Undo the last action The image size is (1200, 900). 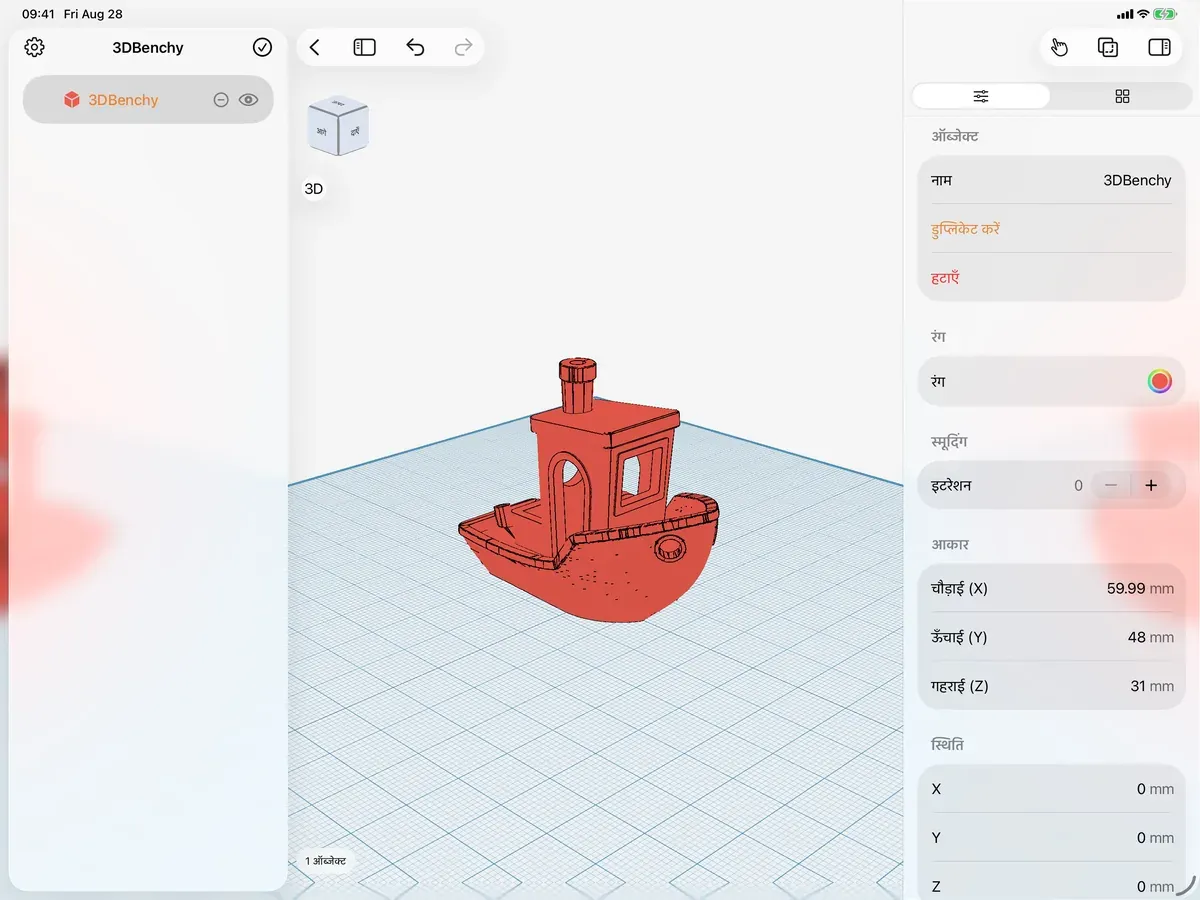415,47
